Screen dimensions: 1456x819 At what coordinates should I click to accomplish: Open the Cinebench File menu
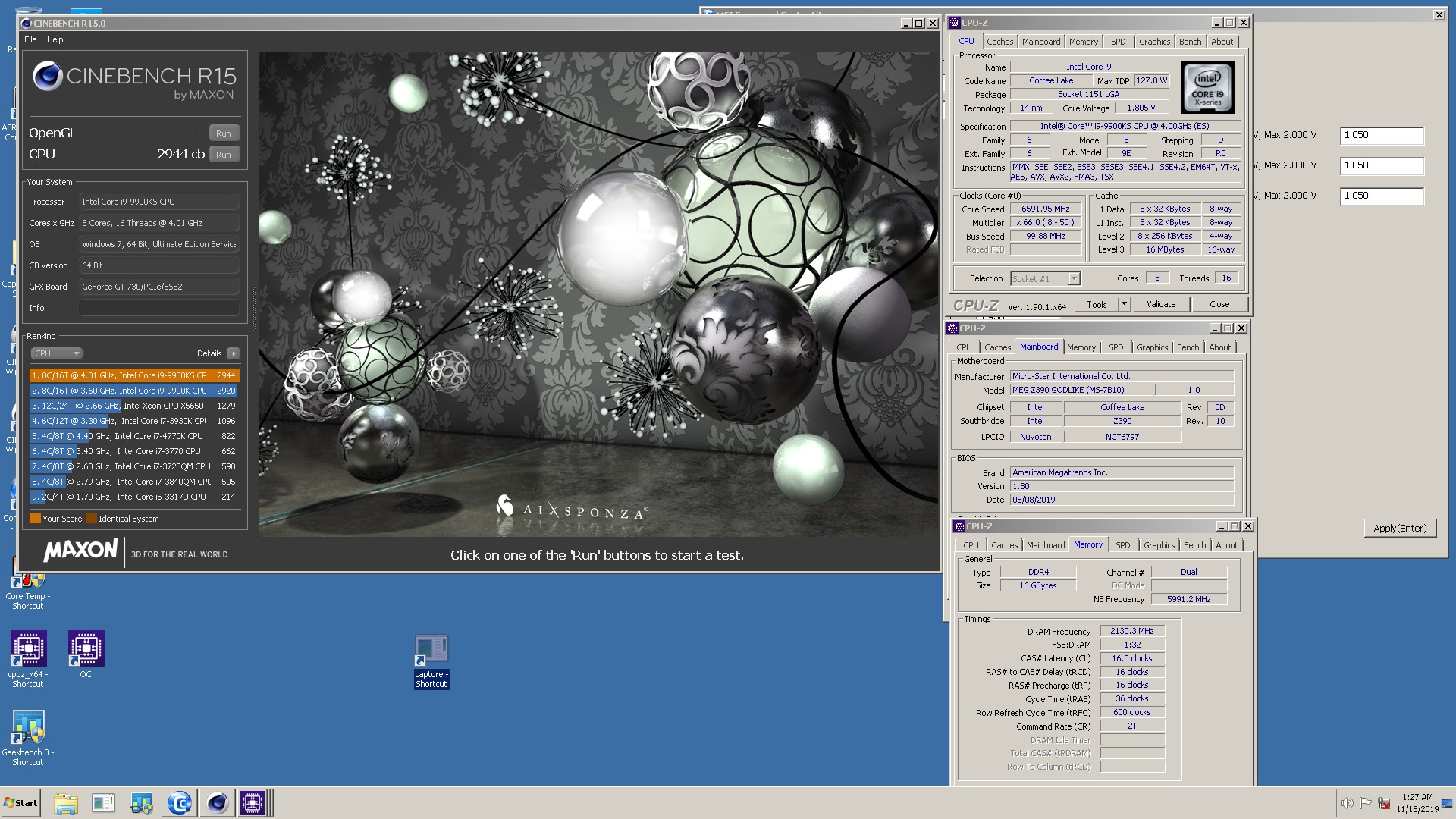pos(30,39)
